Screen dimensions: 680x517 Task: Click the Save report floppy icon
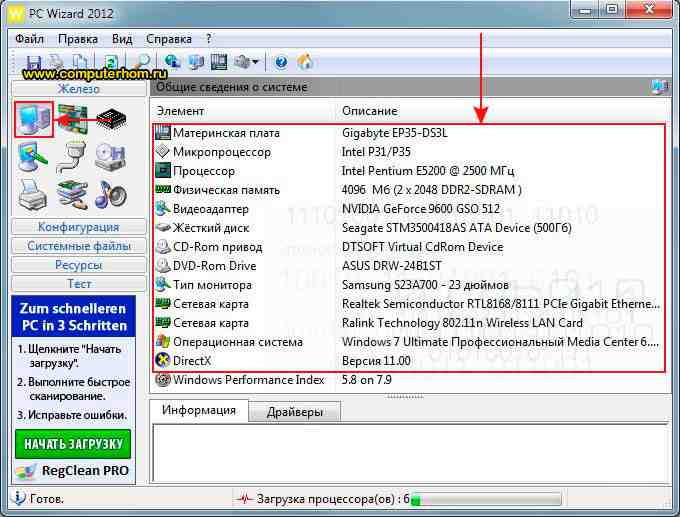point(33,62)
